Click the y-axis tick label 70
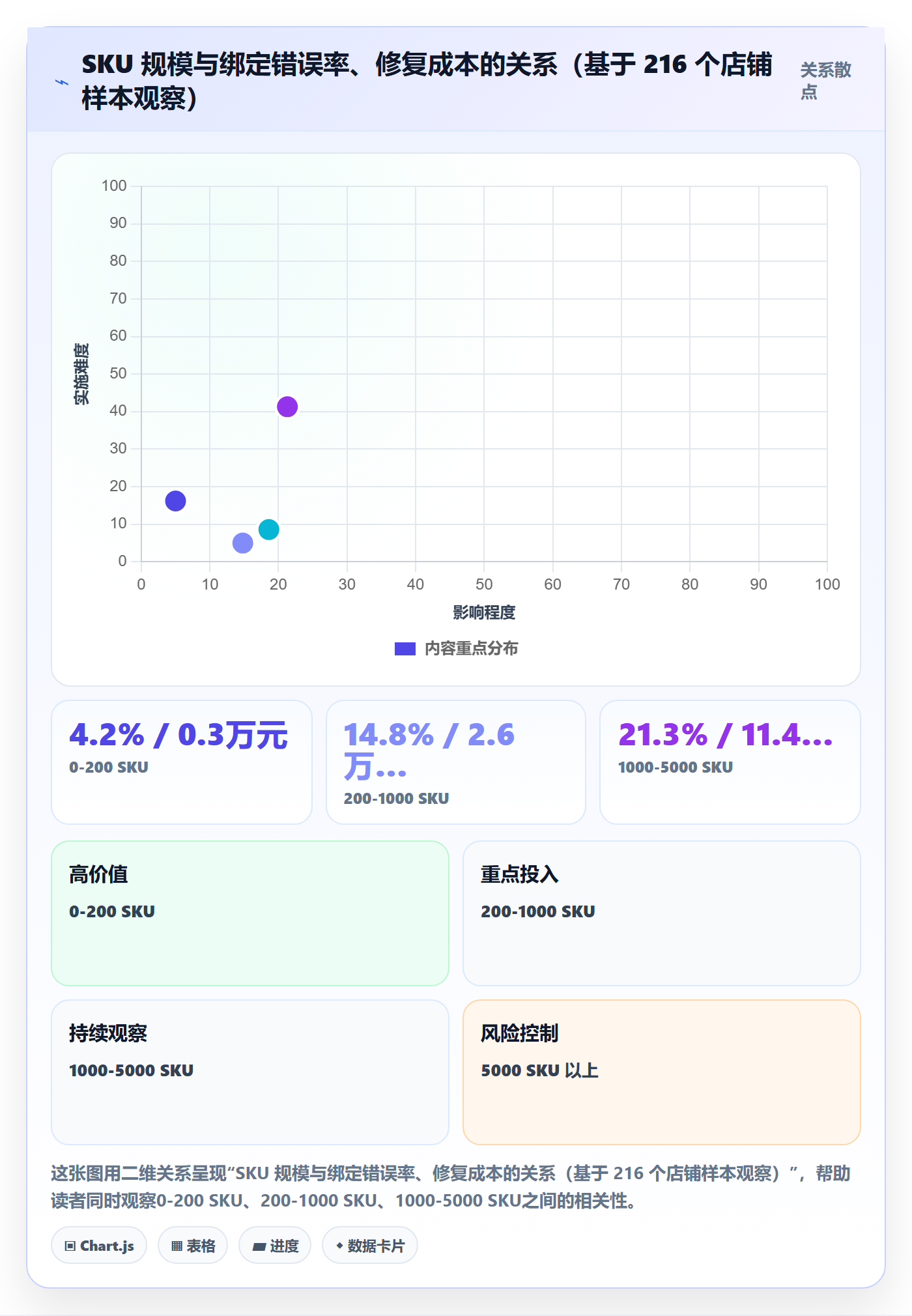 [x=118, y=298]
